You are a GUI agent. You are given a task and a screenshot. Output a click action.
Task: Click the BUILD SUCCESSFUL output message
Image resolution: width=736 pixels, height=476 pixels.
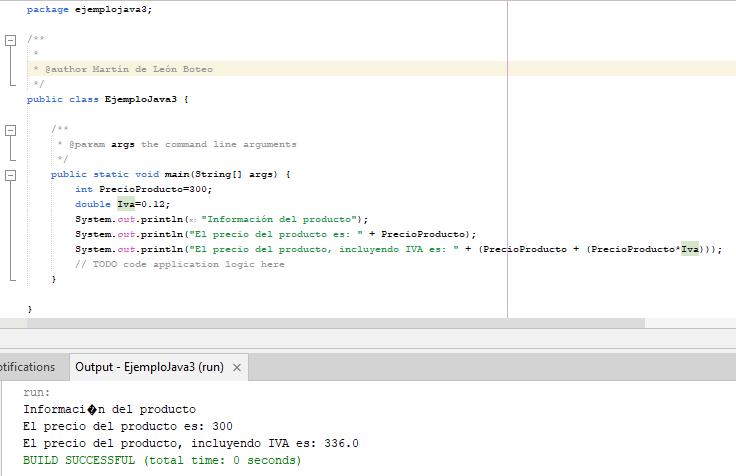(x=162, y=460)
